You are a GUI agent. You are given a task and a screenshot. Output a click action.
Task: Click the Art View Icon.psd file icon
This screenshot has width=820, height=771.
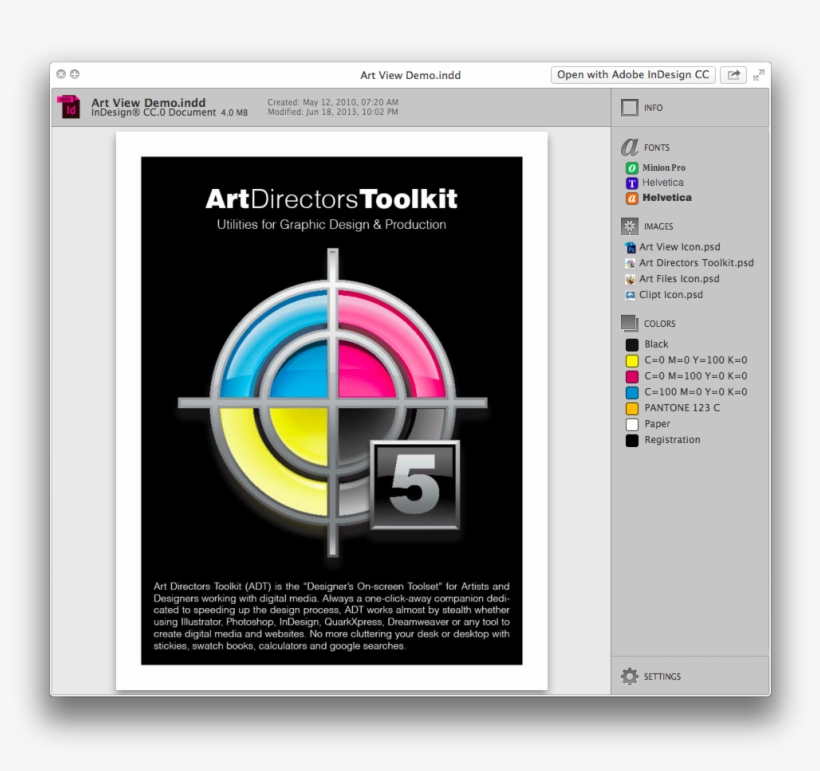[x=630, y=247]
